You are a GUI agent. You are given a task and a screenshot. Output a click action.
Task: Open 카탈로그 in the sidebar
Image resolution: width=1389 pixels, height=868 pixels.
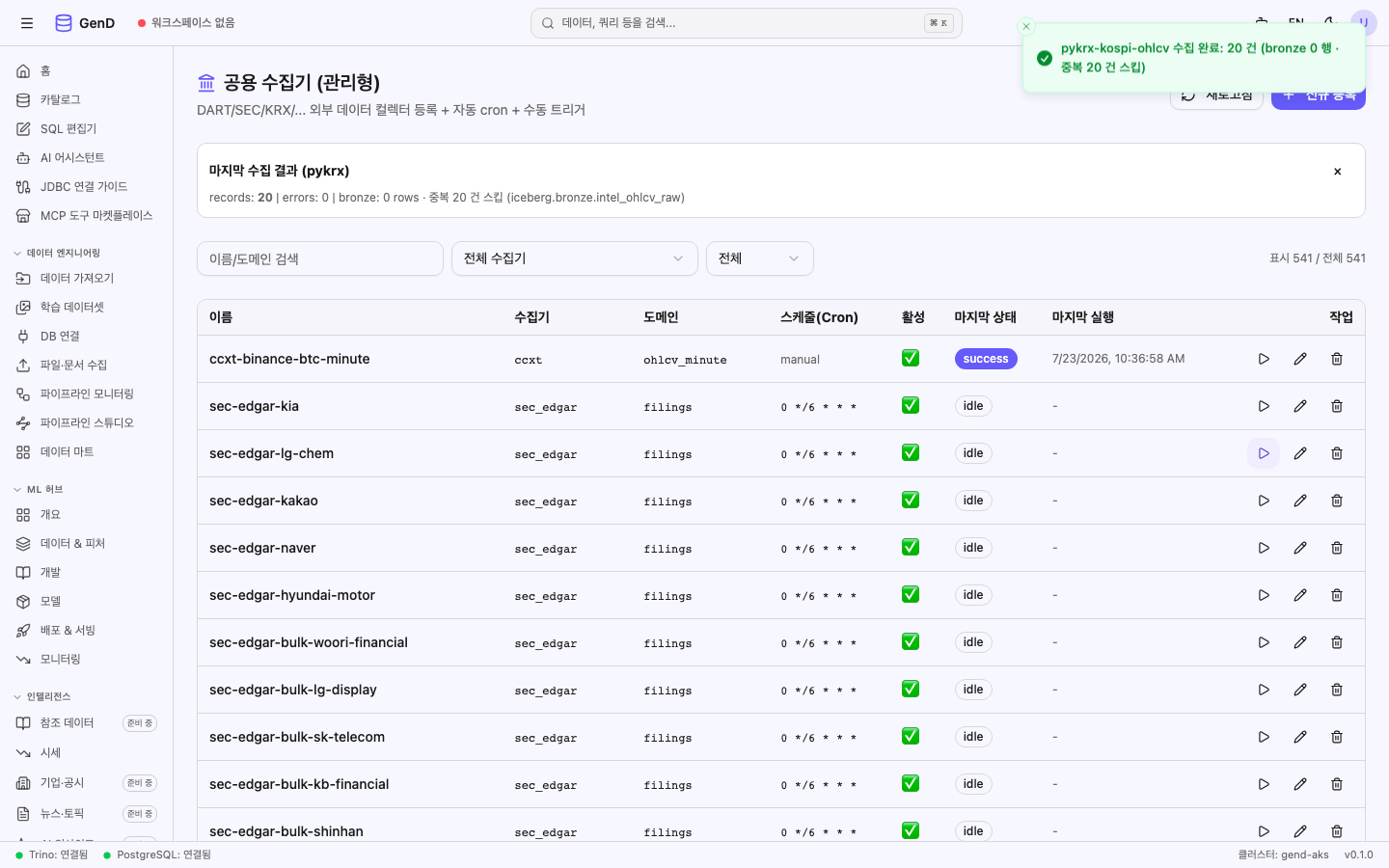pos(87,100)
